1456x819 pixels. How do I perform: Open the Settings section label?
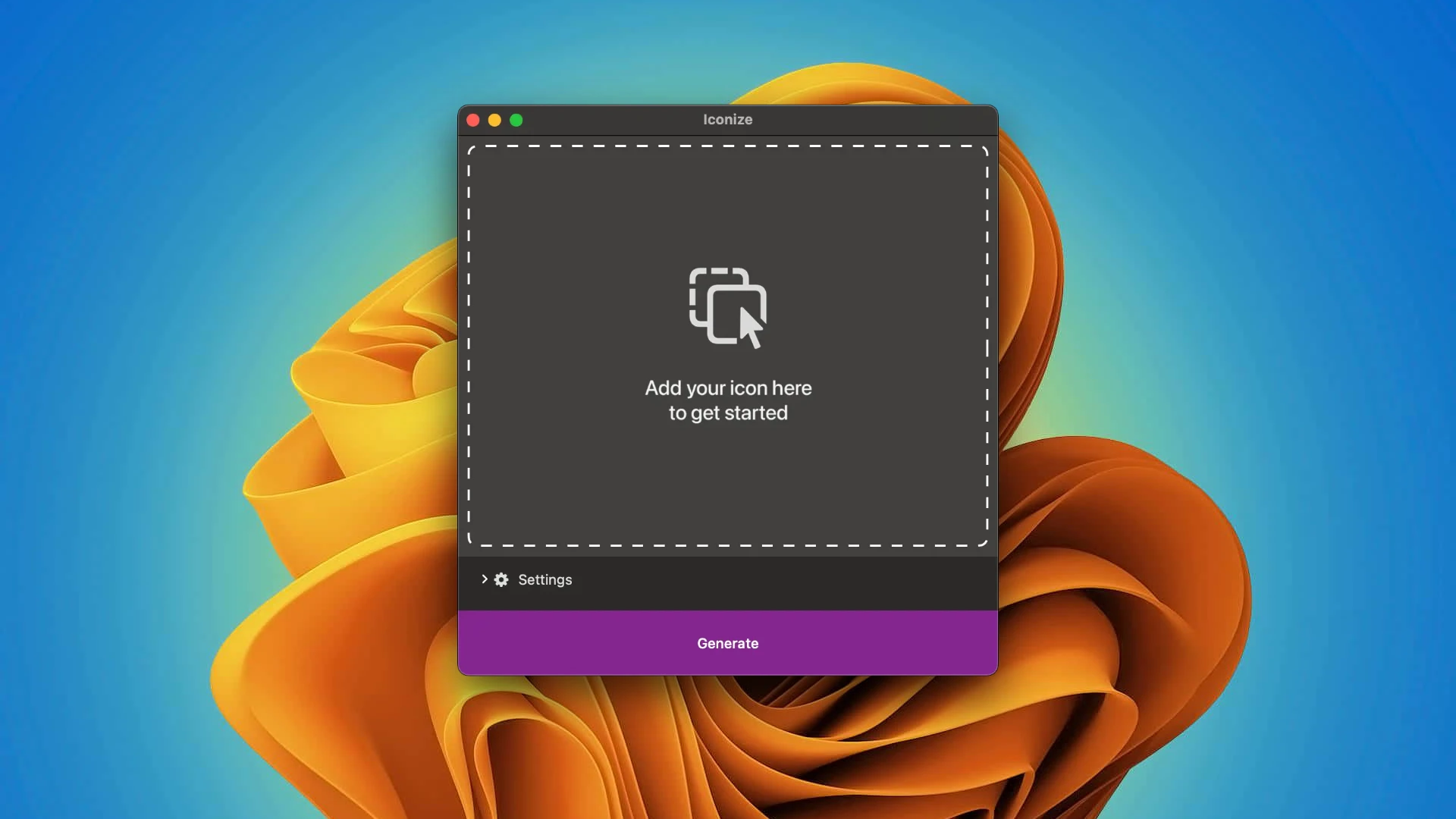pyautogui.click(x=544, y=580)
